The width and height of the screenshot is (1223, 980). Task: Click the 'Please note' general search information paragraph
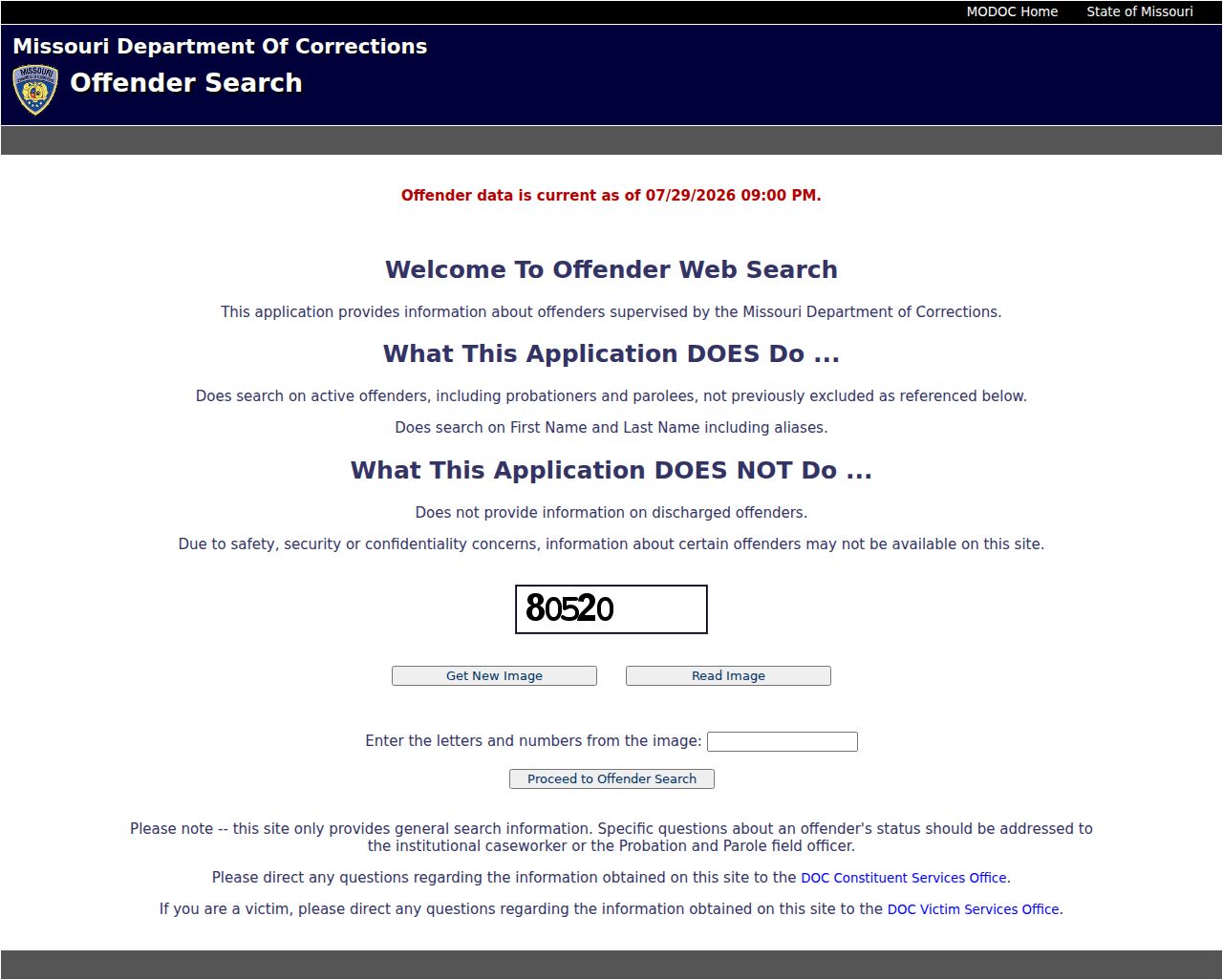611,837
